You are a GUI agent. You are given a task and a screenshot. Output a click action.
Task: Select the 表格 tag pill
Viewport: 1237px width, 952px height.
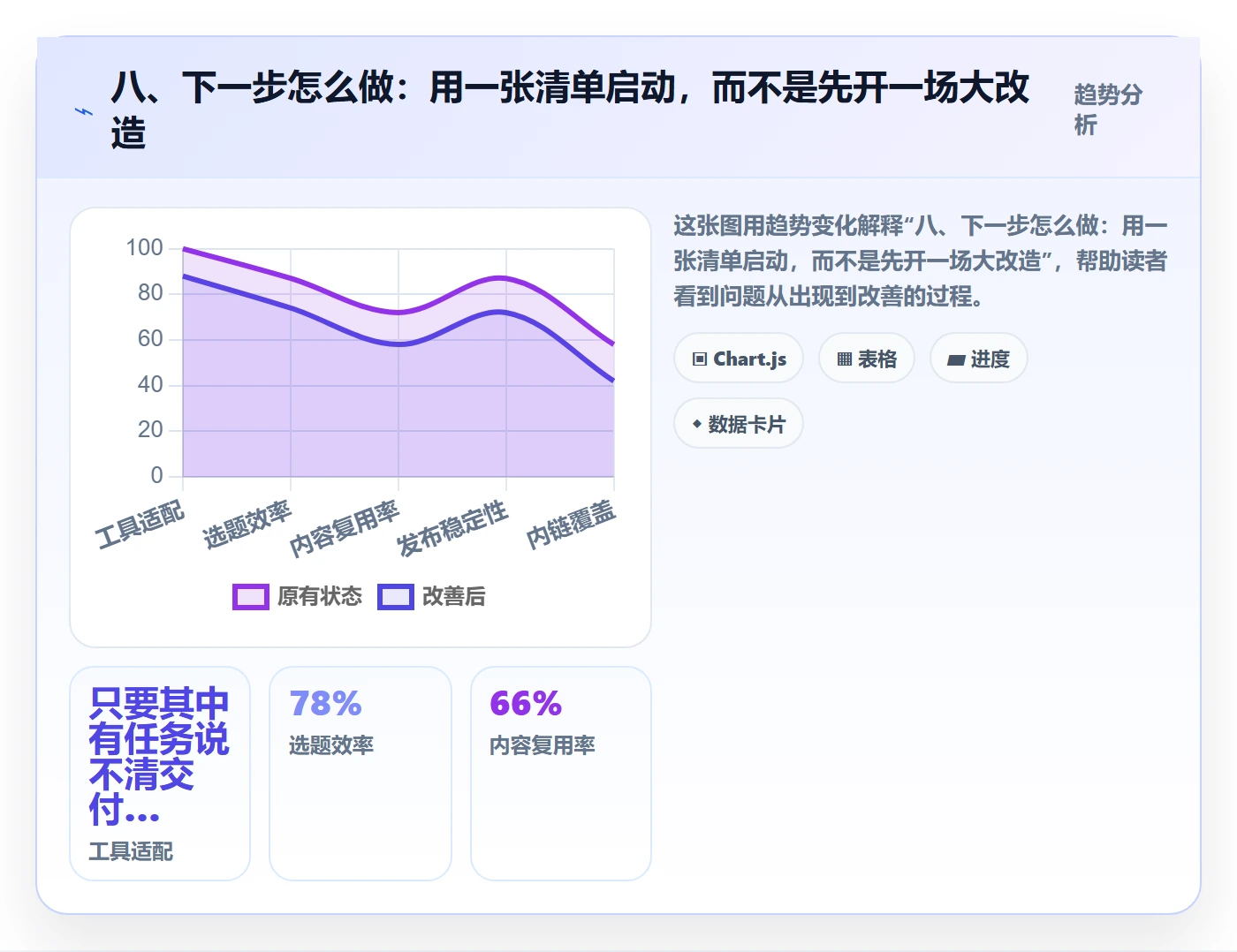867,359
